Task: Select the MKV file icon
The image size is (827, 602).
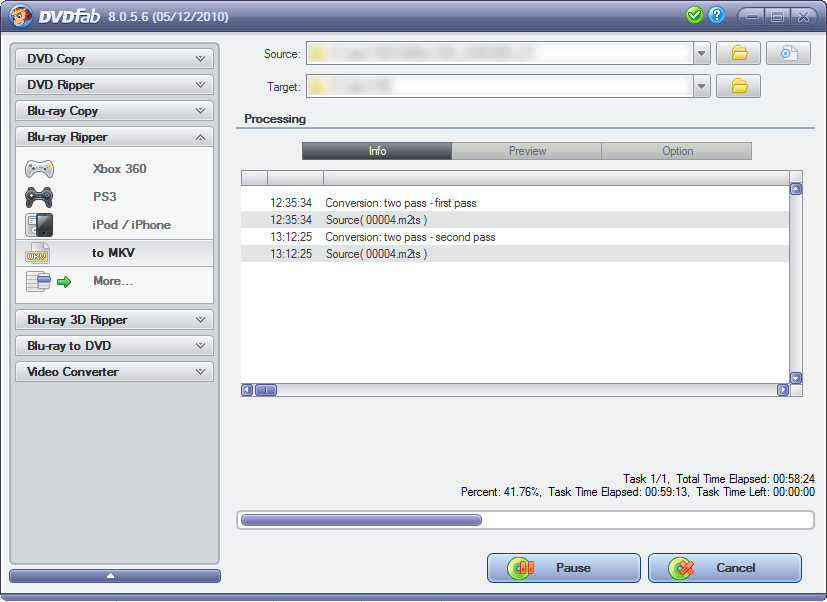Action: coord(37,253)
